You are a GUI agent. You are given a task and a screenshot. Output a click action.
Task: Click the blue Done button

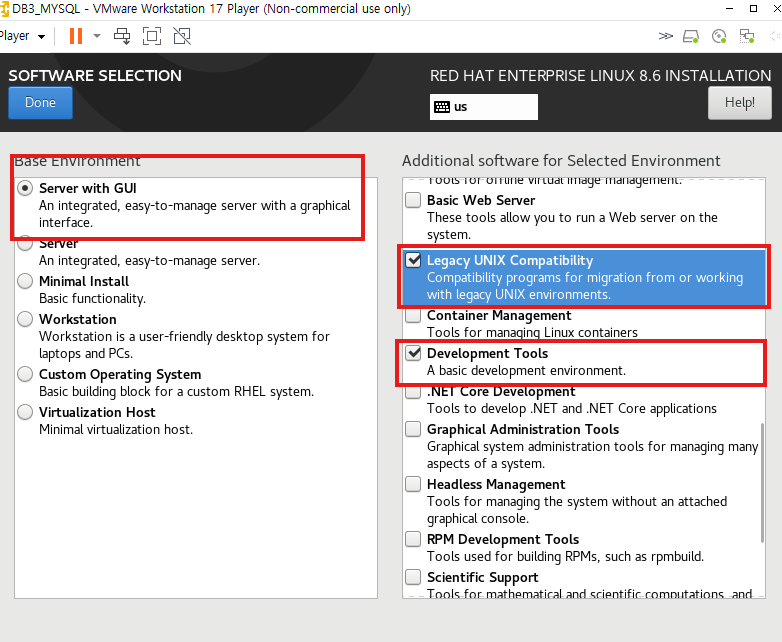pyautogui.click(x=40, y=103)
